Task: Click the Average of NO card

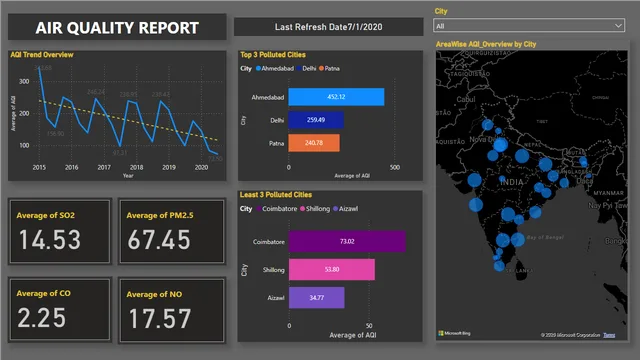Action: pos(172,310)
